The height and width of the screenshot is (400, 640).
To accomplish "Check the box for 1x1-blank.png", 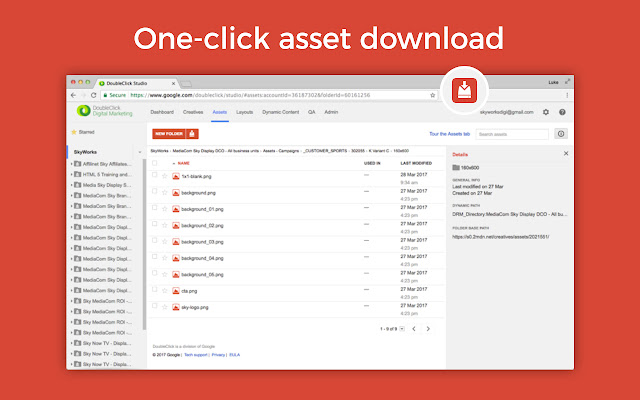I will [x=154, y=175].
